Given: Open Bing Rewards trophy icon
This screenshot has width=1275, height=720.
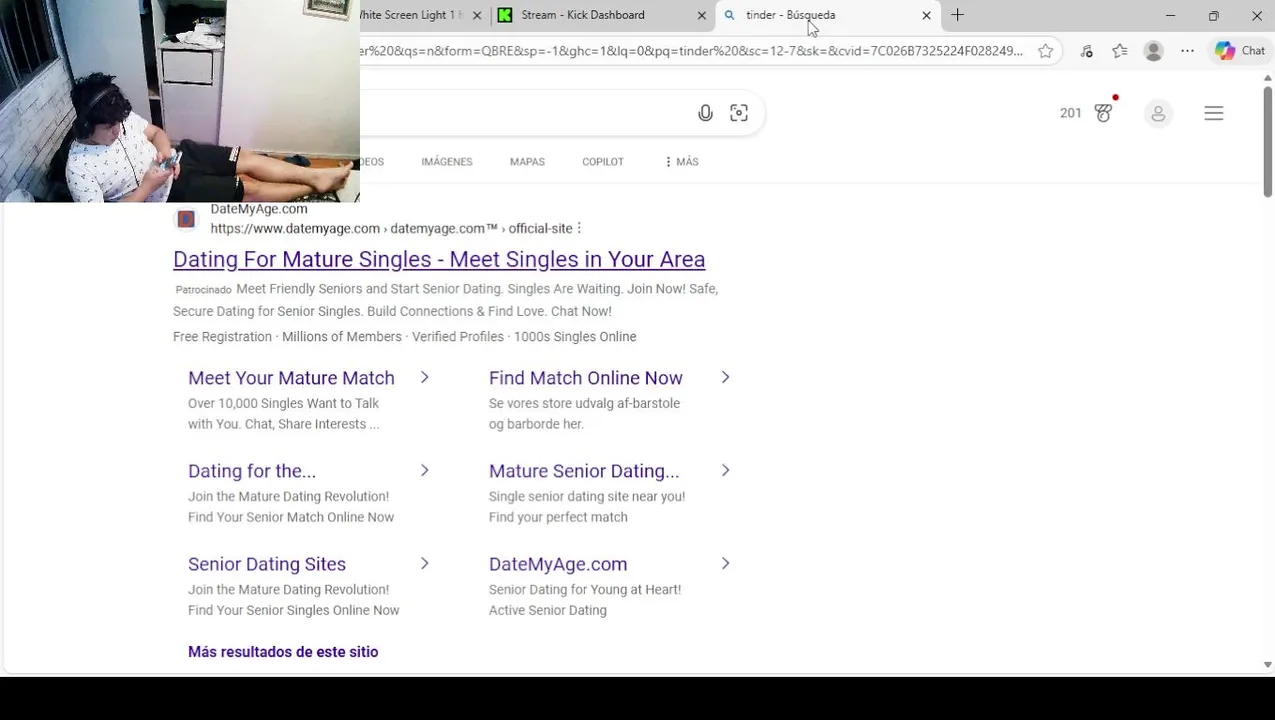Looking at the screenshot, I should [x=1104, y=113].
